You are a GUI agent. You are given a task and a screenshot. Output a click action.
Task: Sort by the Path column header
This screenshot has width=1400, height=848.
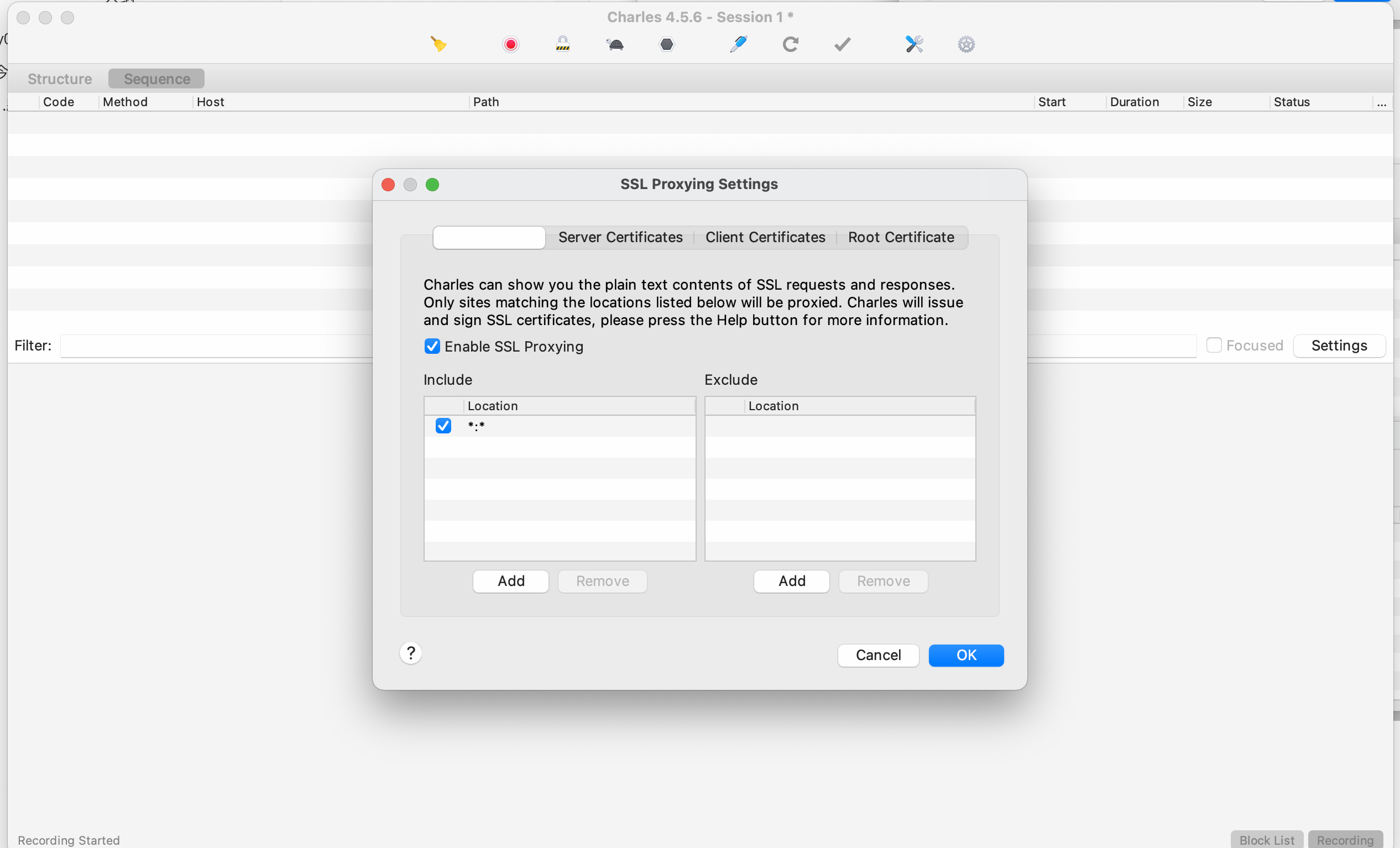(751, 102)
